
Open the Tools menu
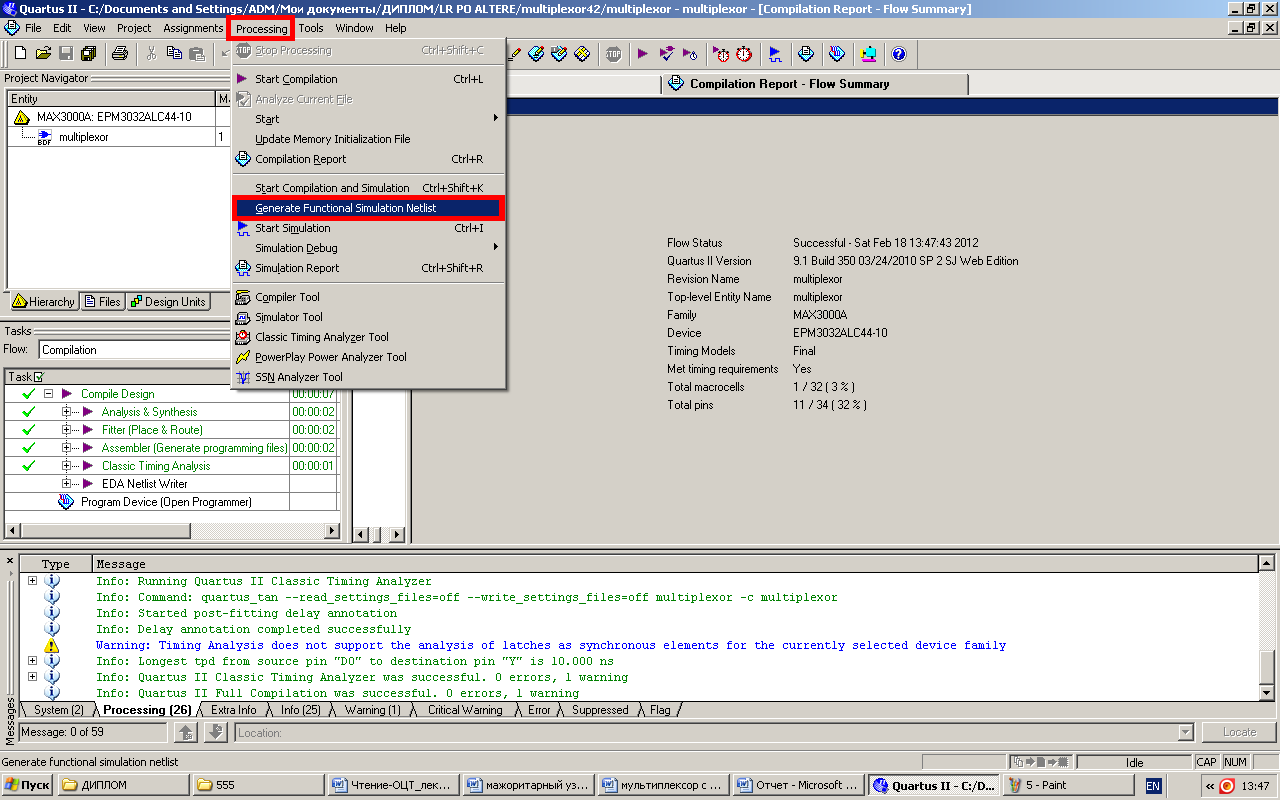311,28
